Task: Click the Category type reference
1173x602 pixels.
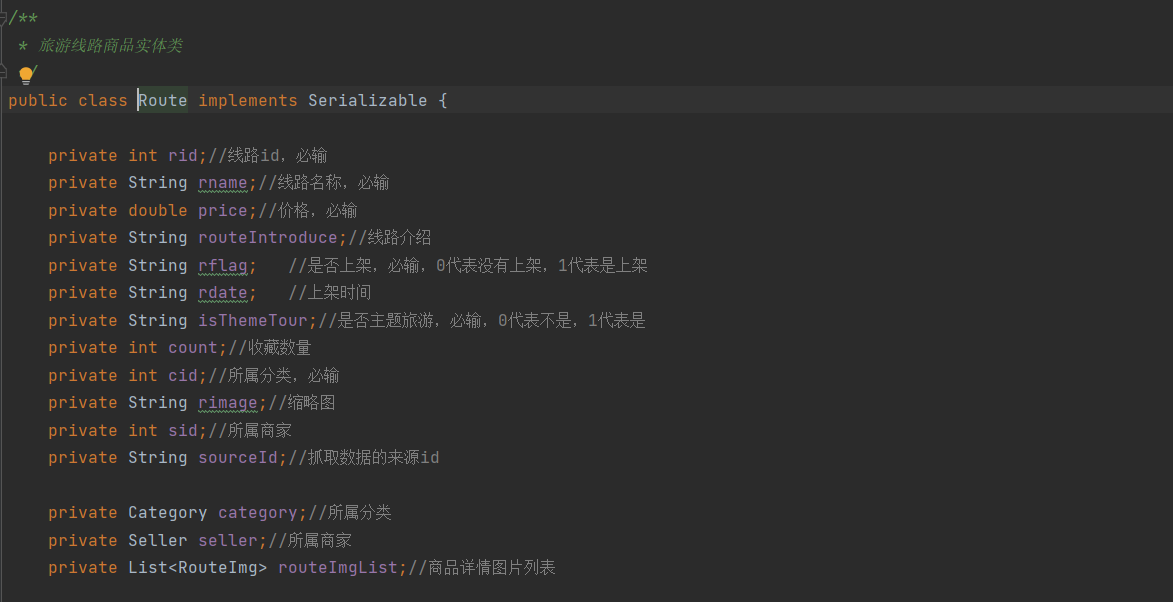Action: click(167, 512)
